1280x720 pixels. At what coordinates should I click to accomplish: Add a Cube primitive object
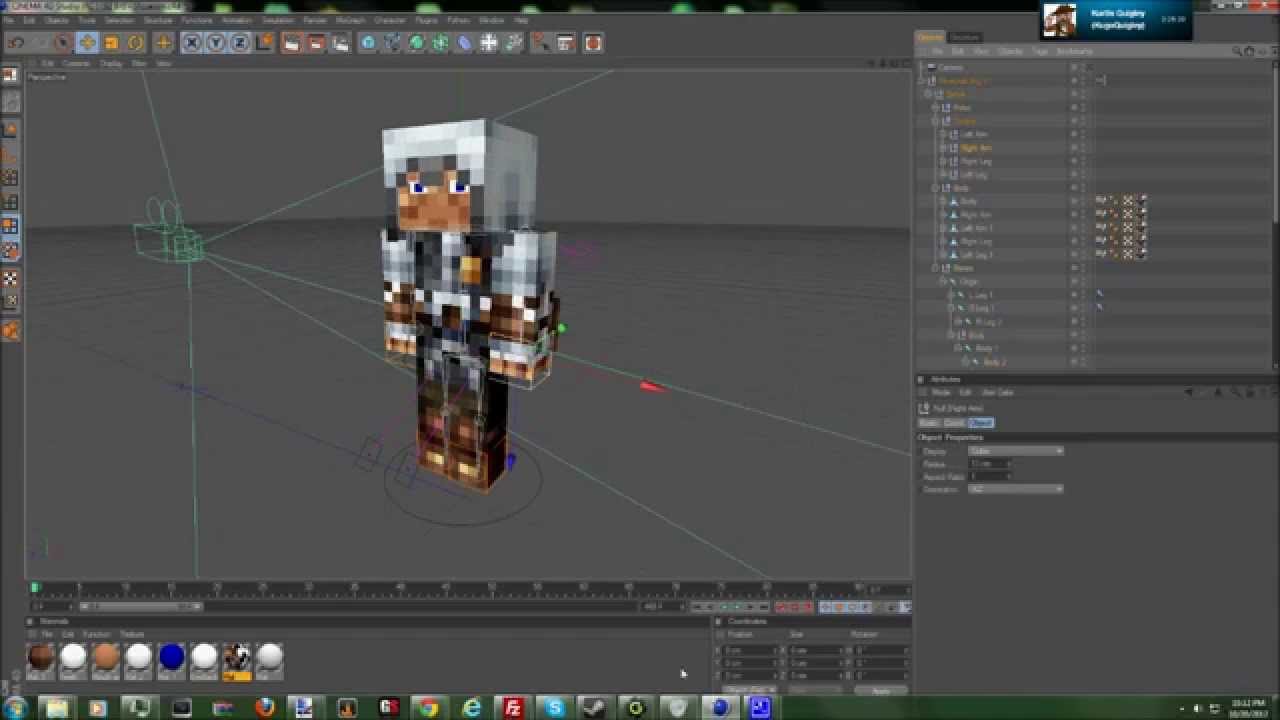(x=368, y=43)
